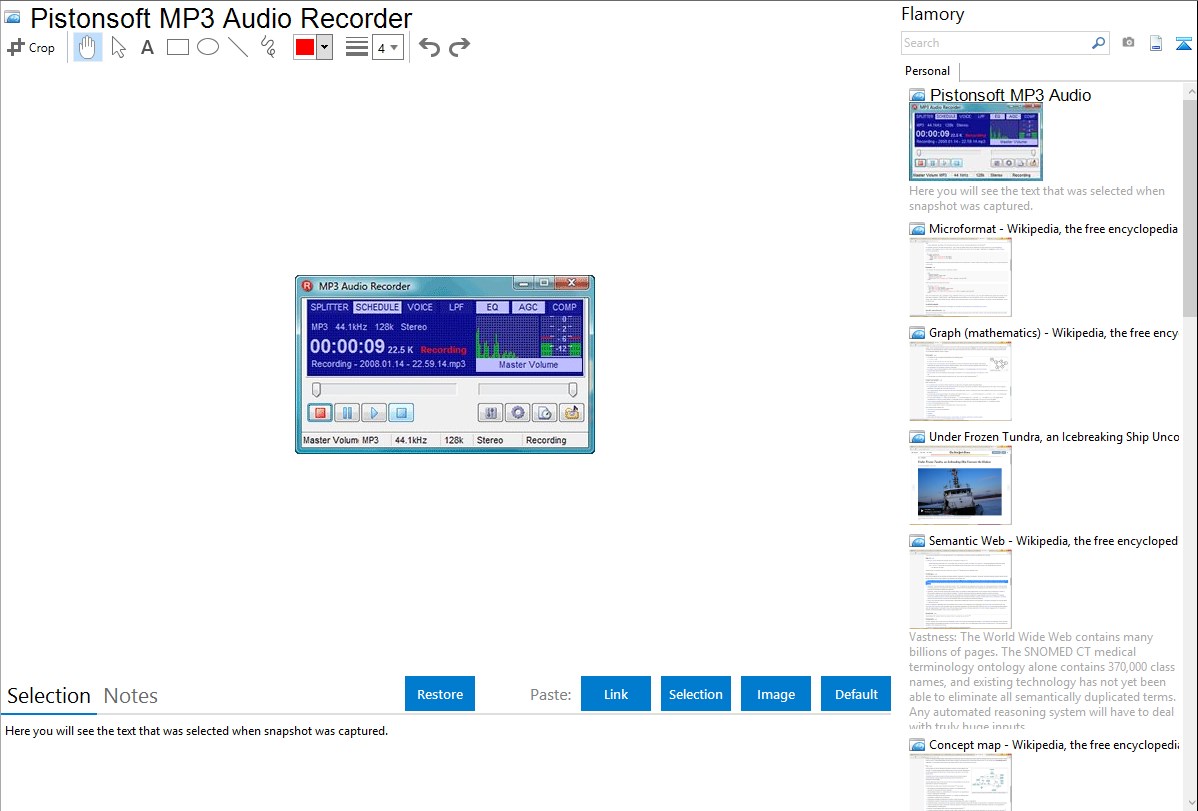Click the Image paste button

pyautogui.click(x=775, y=694)
